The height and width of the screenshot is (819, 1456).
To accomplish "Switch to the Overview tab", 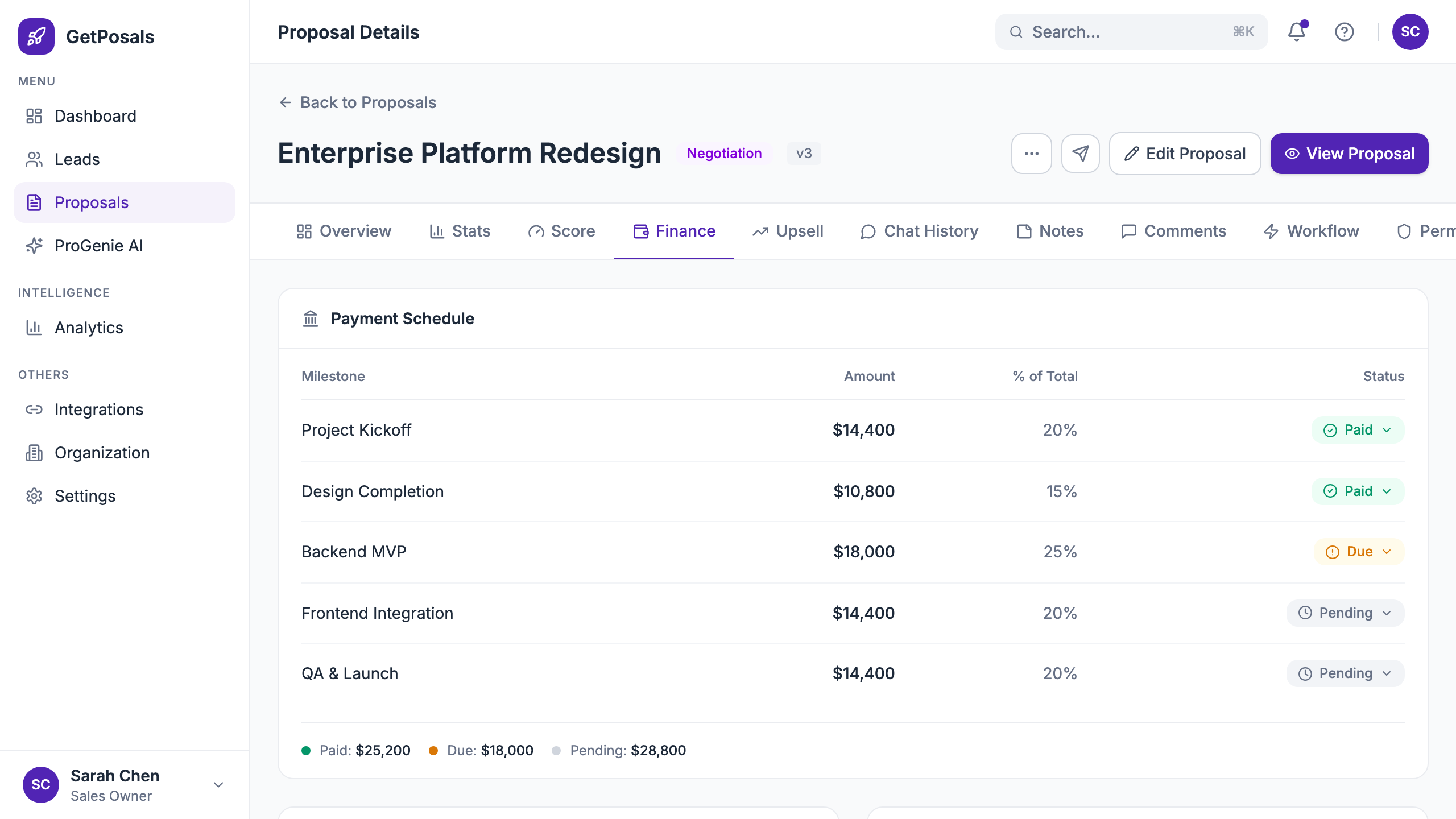I will pyautogui.click(x=344, y=231).
